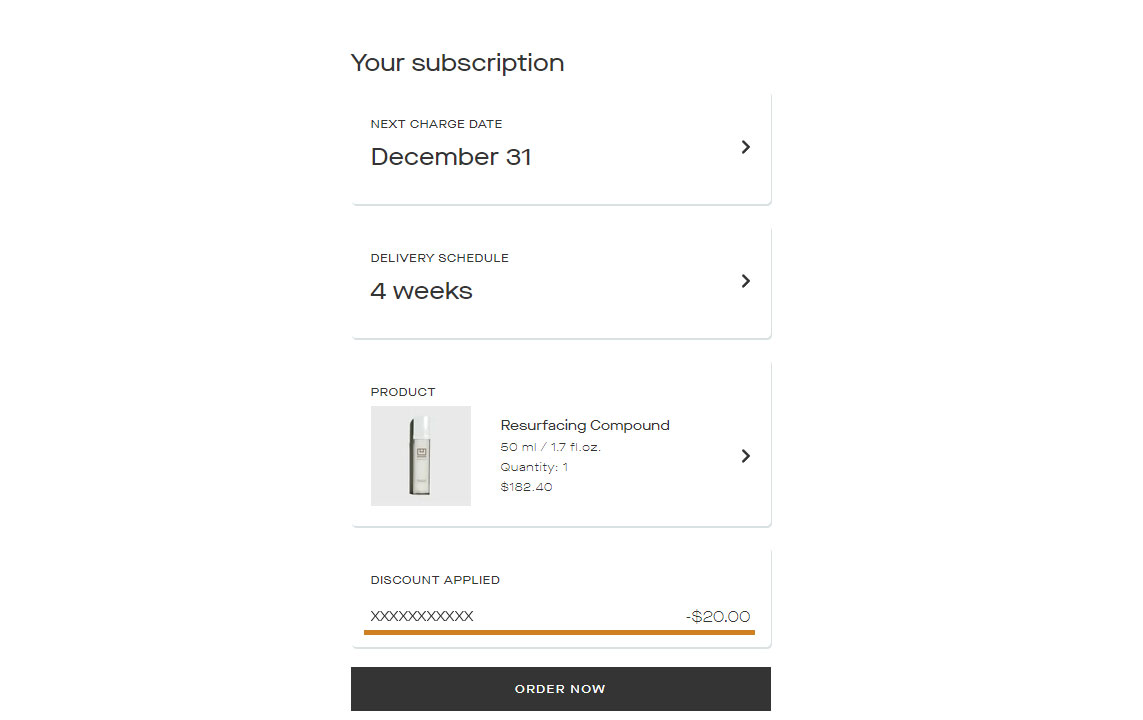Select the 4 weeks delivery schedule
1143x720 pixels.
pyautogui.click(x=421, y=291)
